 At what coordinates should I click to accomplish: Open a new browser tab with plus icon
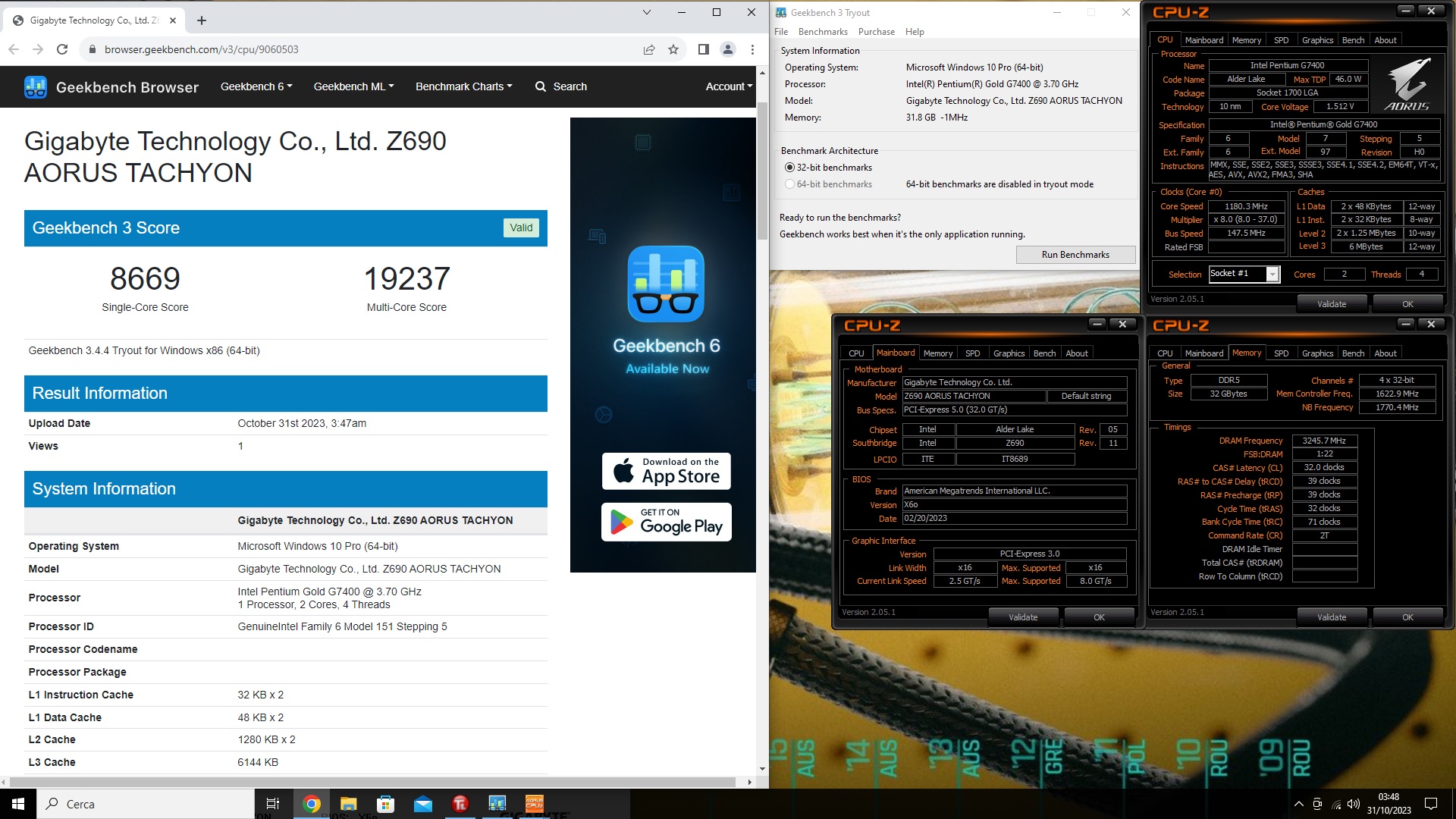pyautogui.click(x=202, y=20)
